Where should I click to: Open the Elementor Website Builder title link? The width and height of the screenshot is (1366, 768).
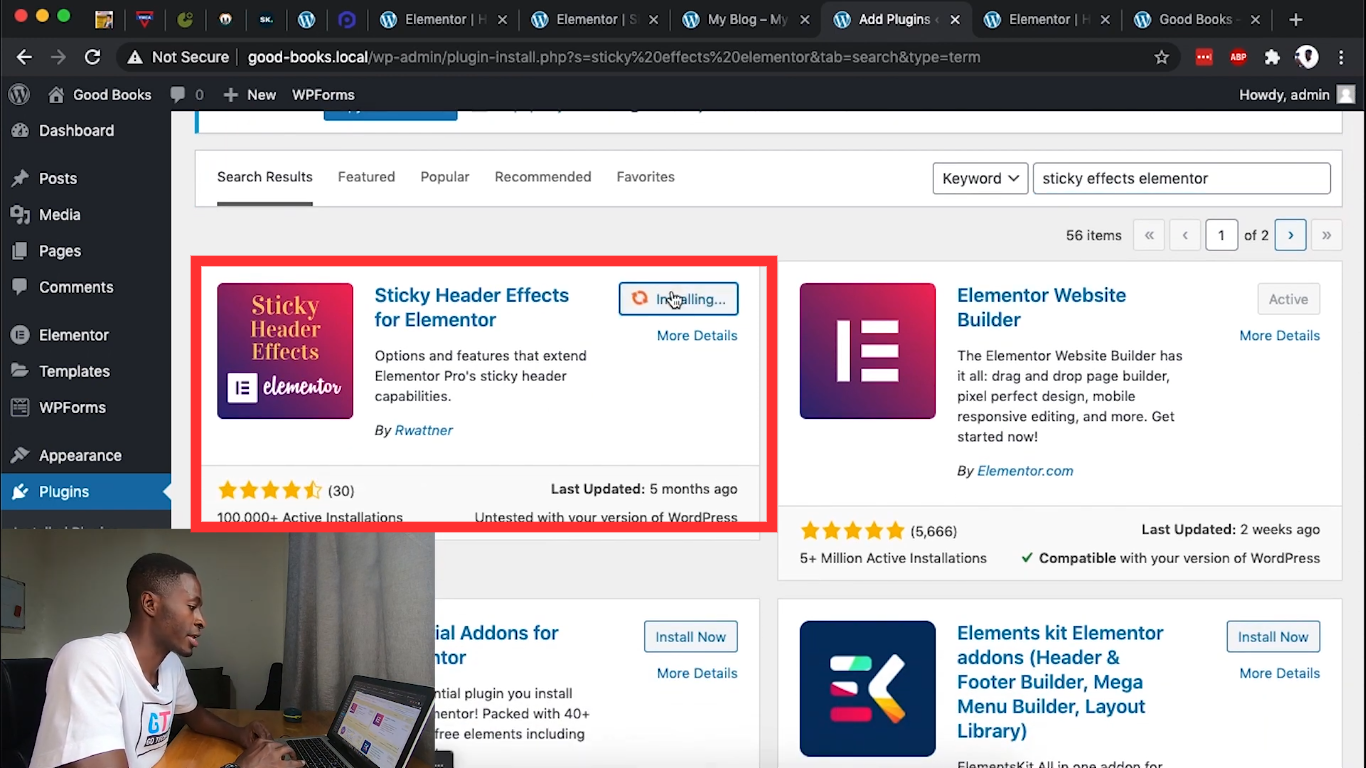point(1041,308)
